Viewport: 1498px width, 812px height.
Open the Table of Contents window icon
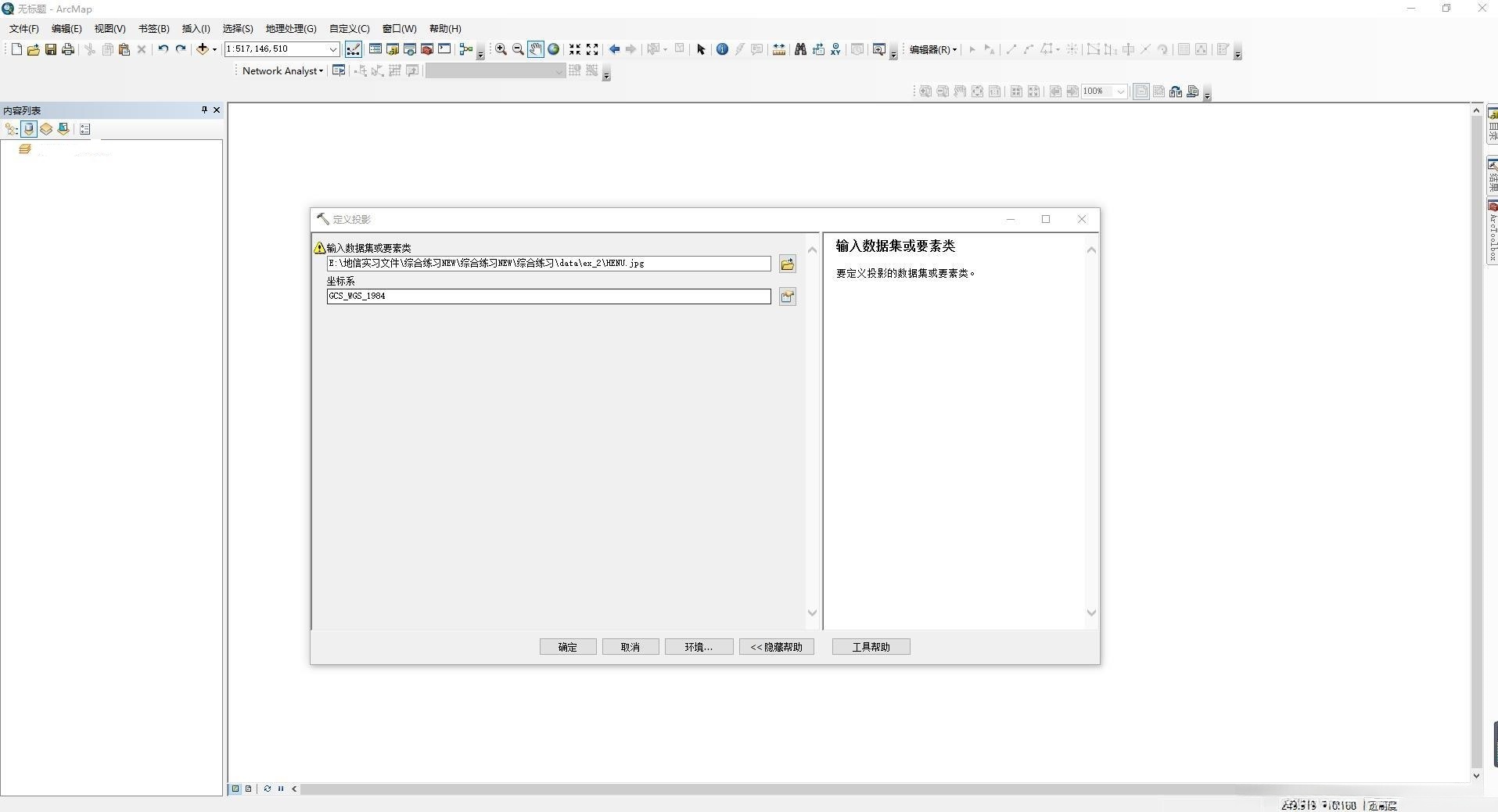(x=375, y=49)
